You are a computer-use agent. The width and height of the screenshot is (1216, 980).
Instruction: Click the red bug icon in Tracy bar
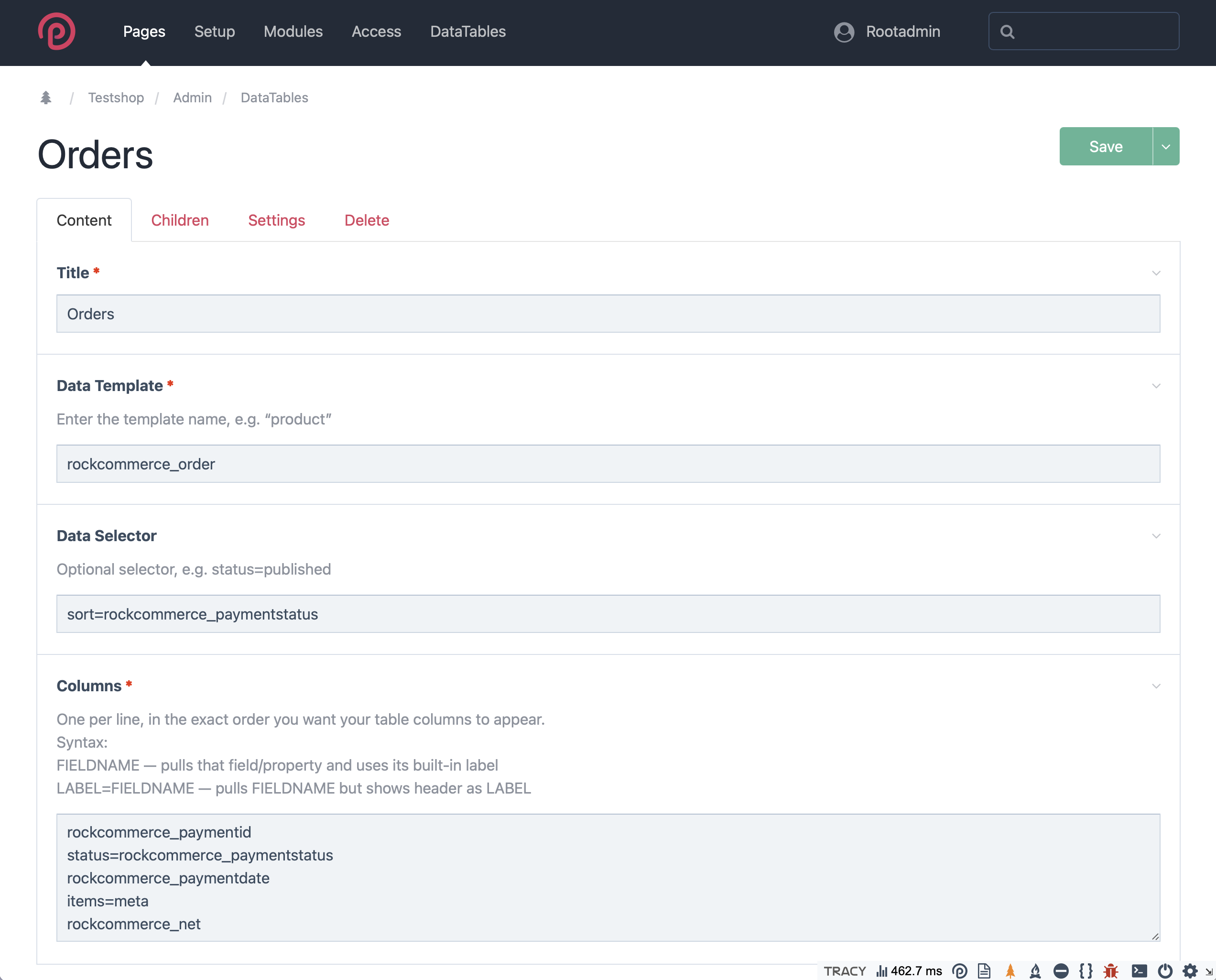(x=1110, y=970)
